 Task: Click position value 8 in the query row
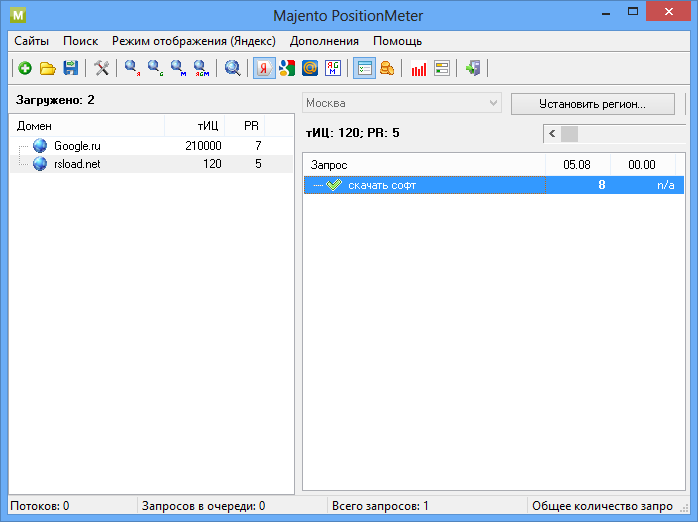[601, 185]
